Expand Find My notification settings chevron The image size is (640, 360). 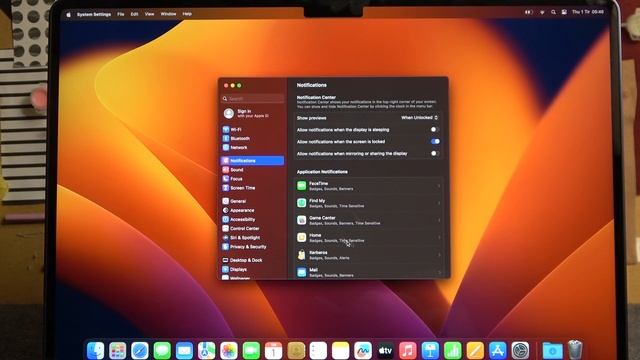pyautogui.click(x=439, y=203)
